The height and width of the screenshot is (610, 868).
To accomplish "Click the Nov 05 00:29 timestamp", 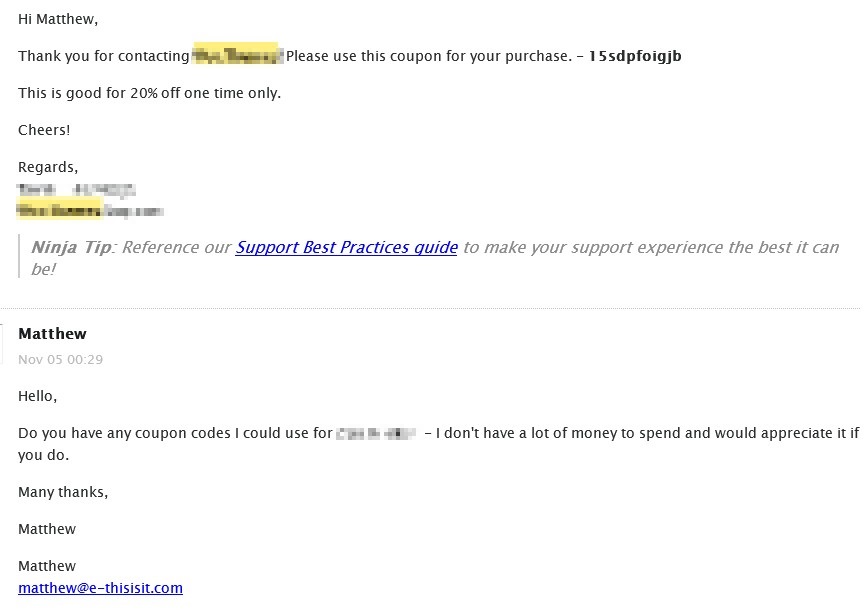I will point(60,360).
